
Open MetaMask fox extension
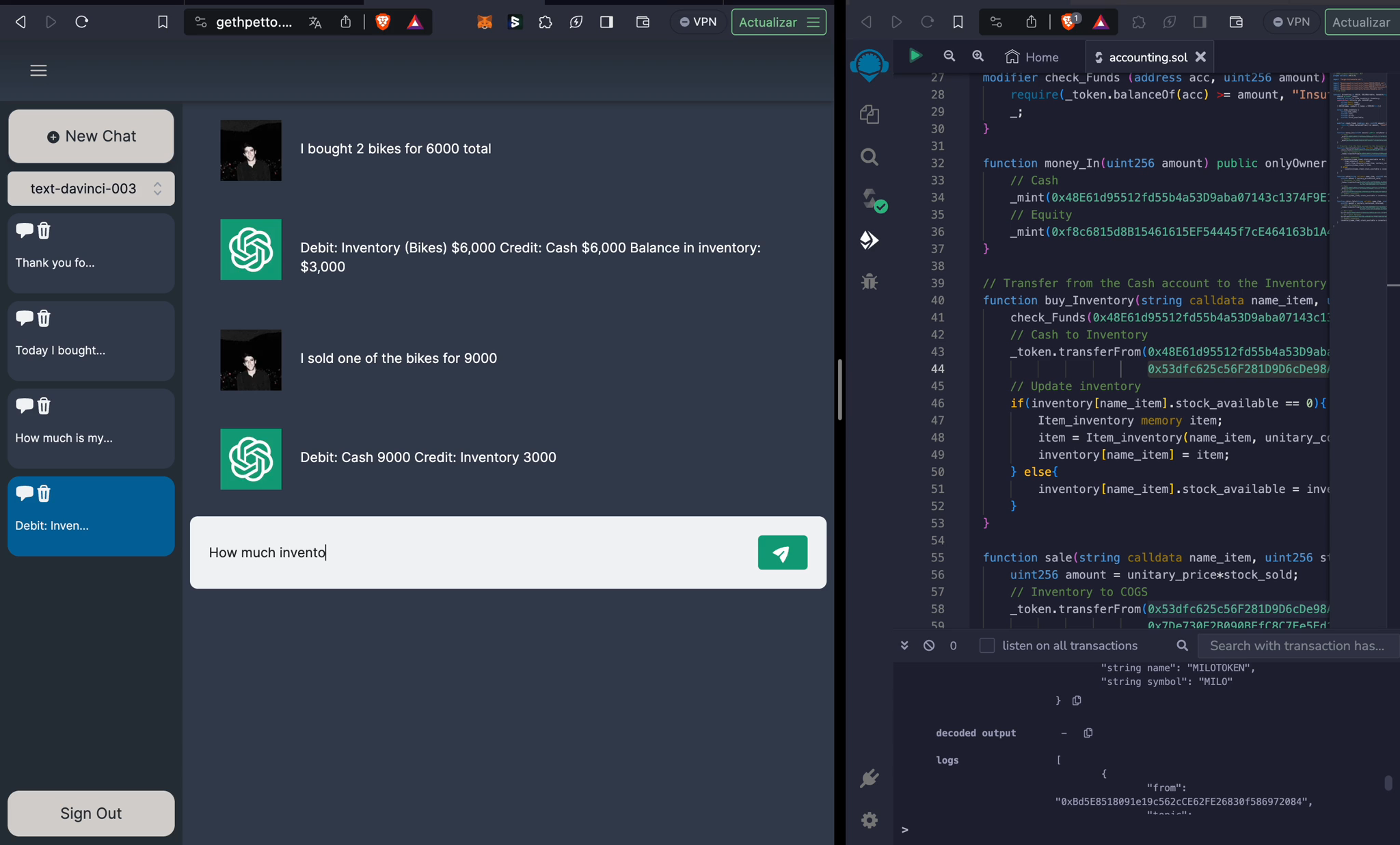484,22
